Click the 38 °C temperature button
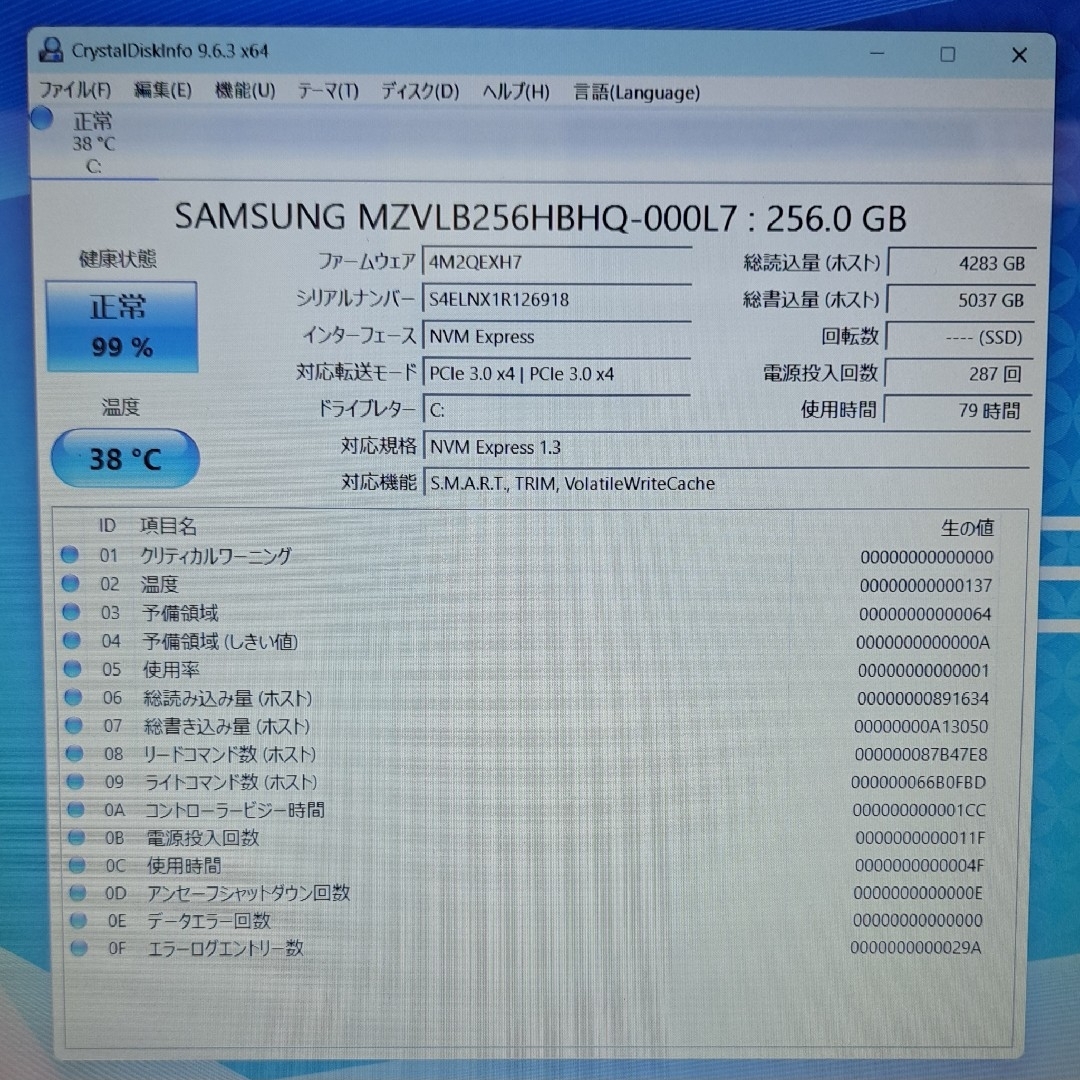This screenshot has height=1080, width=1080. 125,459
